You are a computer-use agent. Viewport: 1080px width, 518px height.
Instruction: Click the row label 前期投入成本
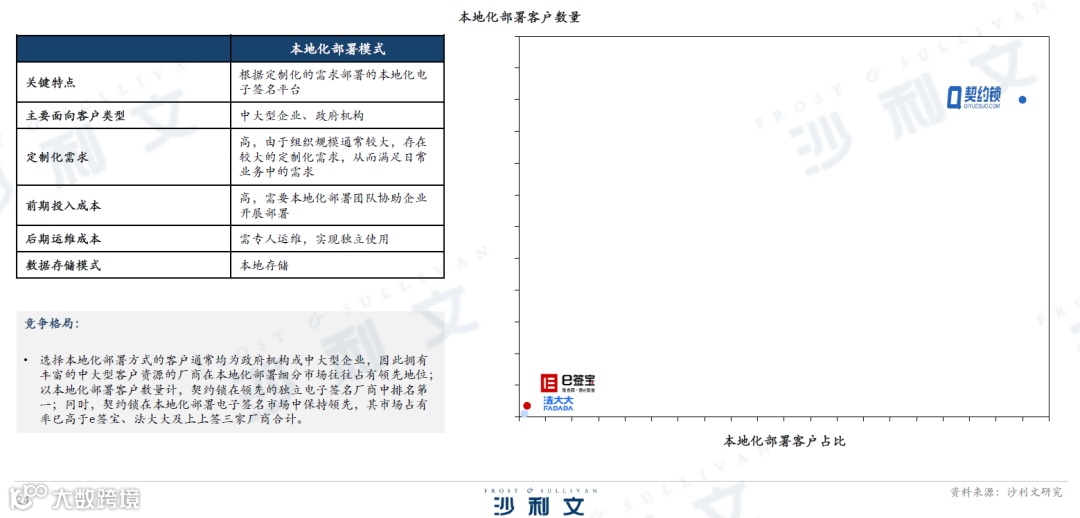(63, 206)
